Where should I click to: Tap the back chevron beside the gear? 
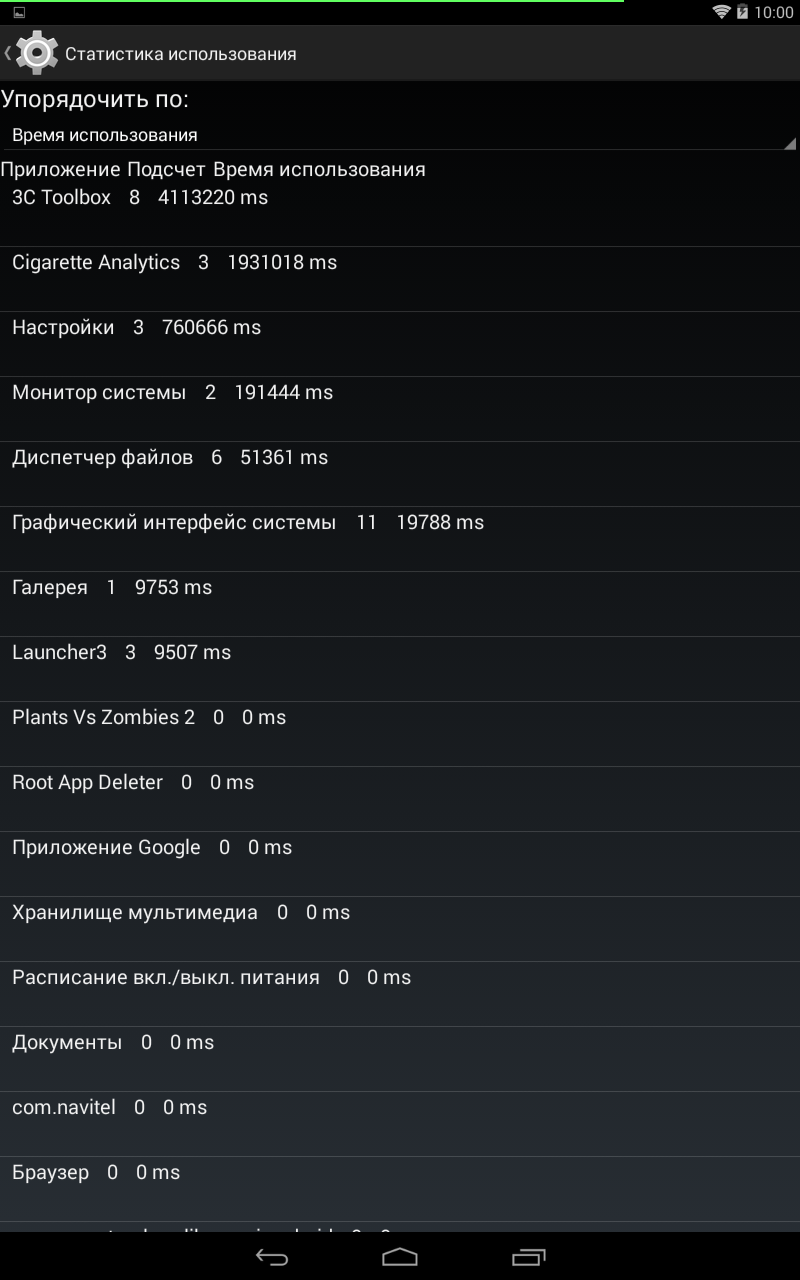click(8, 53)
